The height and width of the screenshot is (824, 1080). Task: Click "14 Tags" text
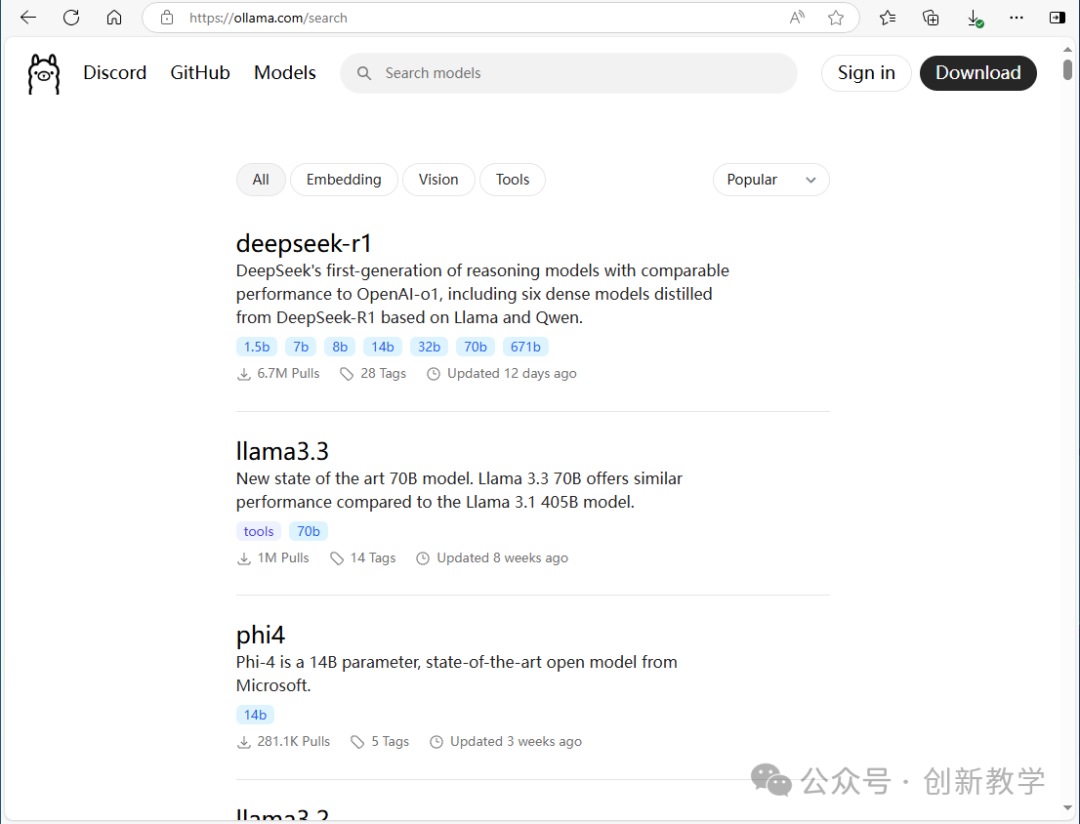click(x=373, y=559)
